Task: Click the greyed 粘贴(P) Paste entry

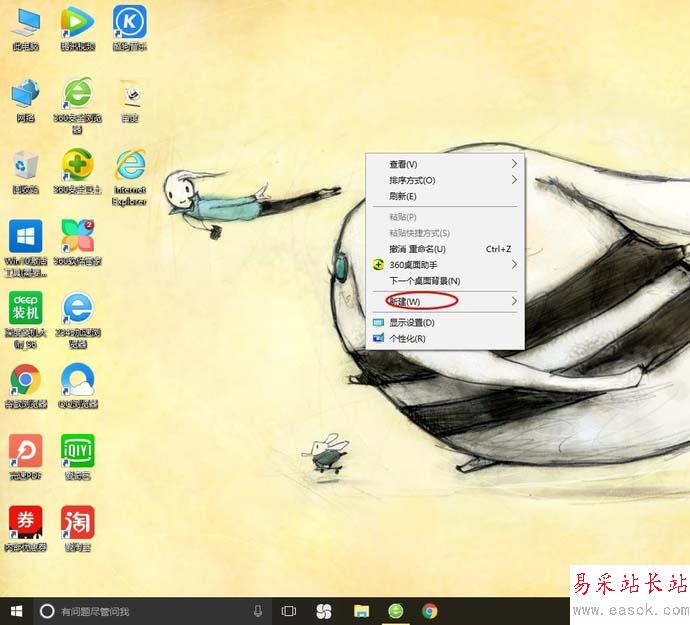Action: 445,217
